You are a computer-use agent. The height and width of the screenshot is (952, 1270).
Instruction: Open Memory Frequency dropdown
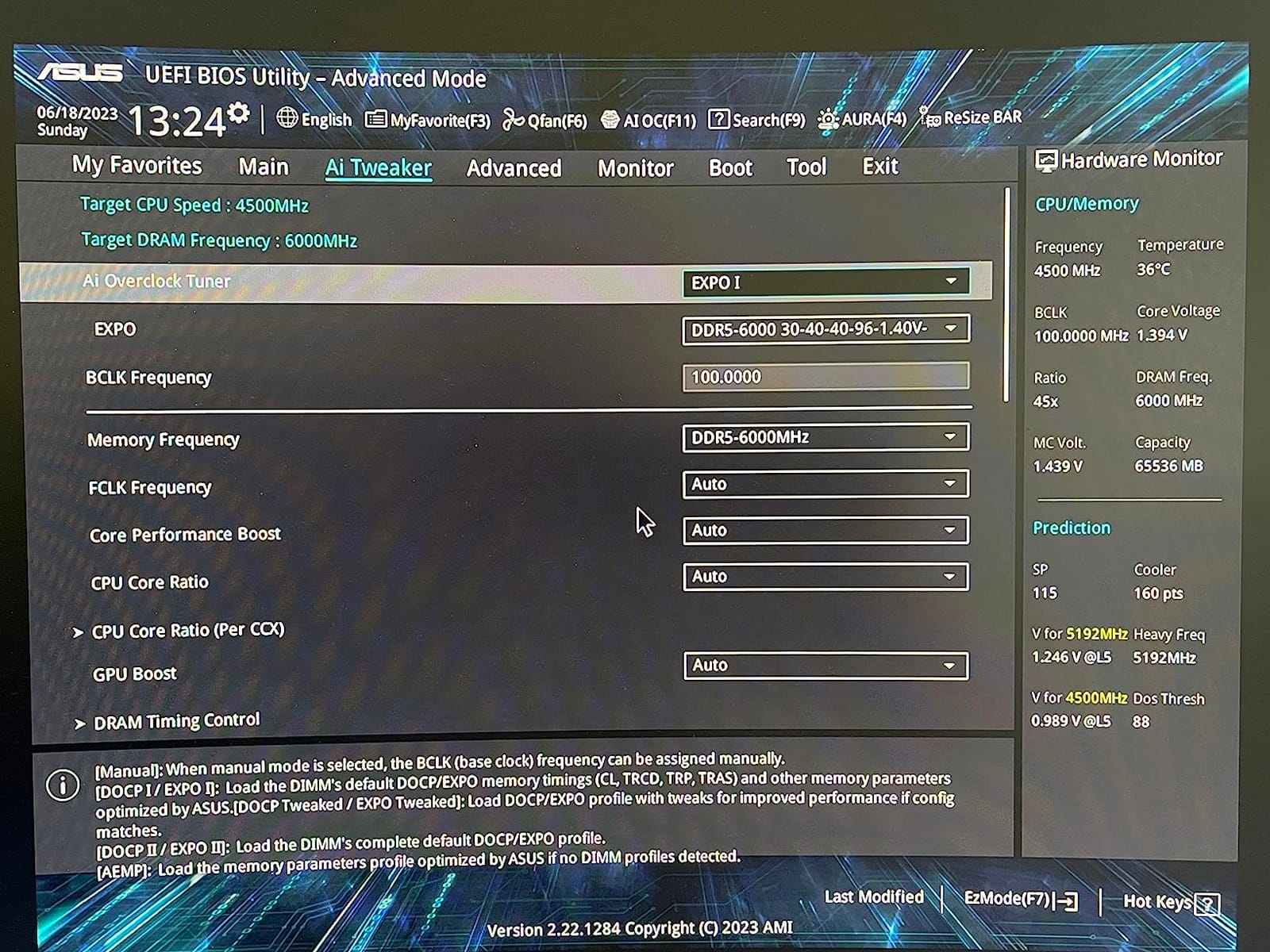pos(825,437)
